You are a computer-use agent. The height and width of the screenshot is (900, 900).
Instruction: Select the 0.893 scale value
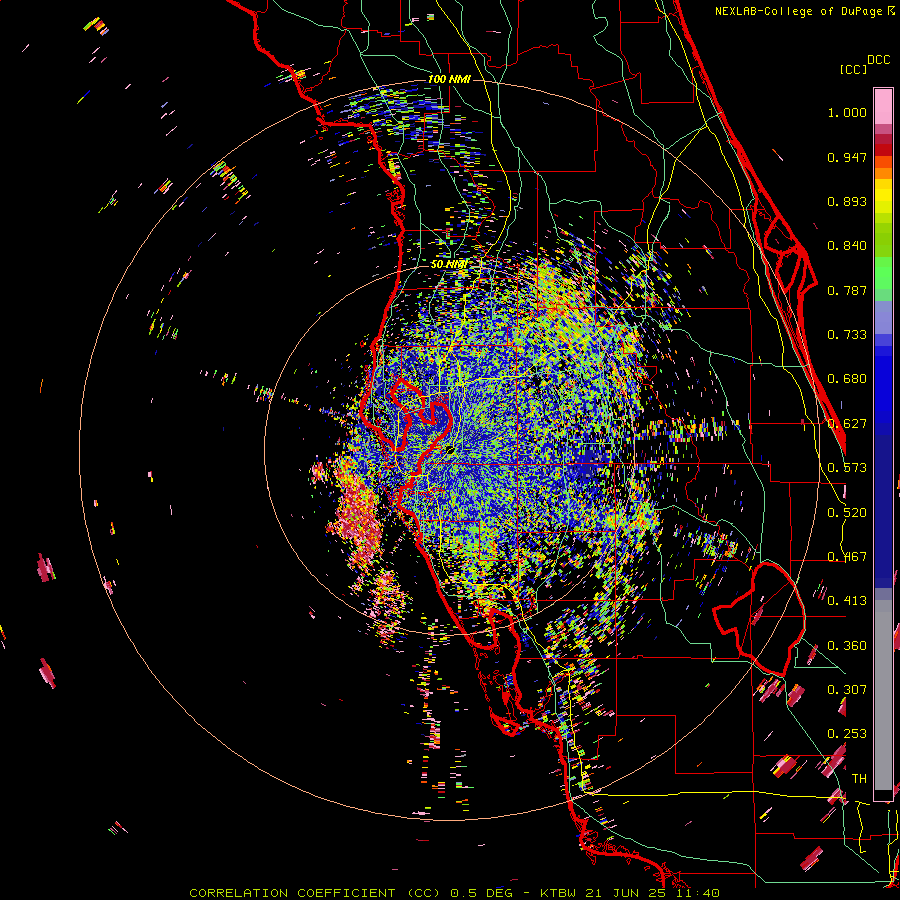coord(847,201)
